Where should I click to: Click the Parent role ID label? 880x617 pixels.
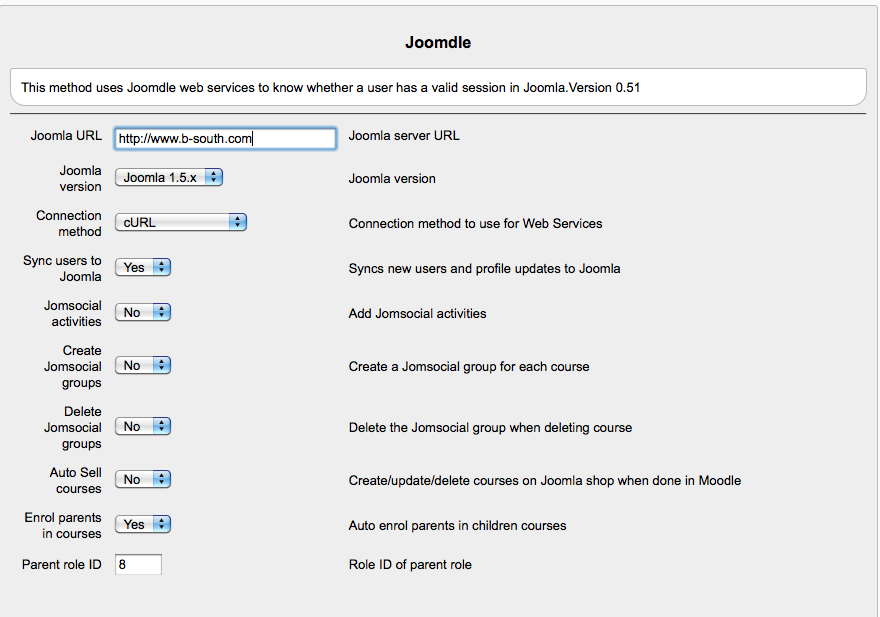click(x=62, y=565)
